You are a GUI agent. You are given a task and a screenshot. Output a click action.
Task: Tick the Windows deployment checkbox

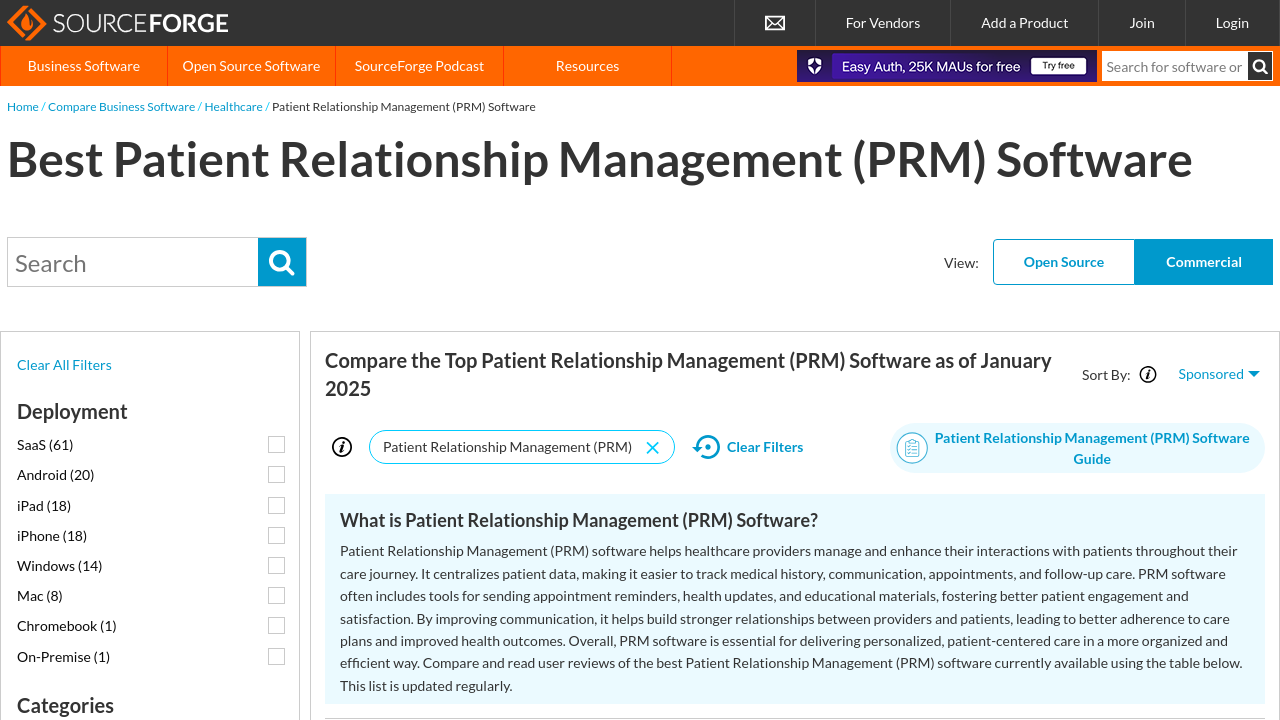click(x=276, y=566)
